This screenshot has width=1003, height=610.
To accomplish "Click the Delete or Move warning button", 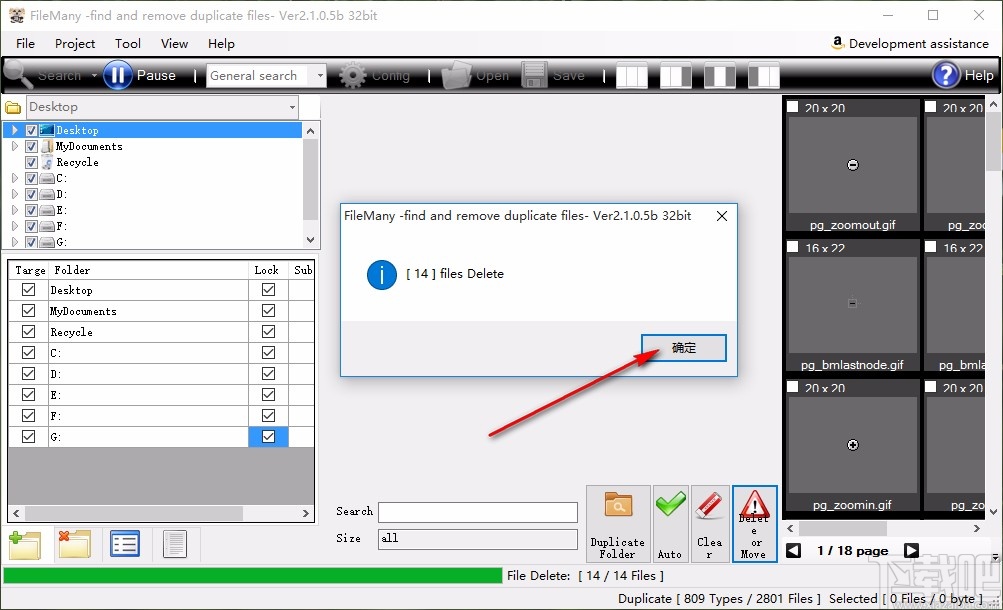I will (754, 524).
